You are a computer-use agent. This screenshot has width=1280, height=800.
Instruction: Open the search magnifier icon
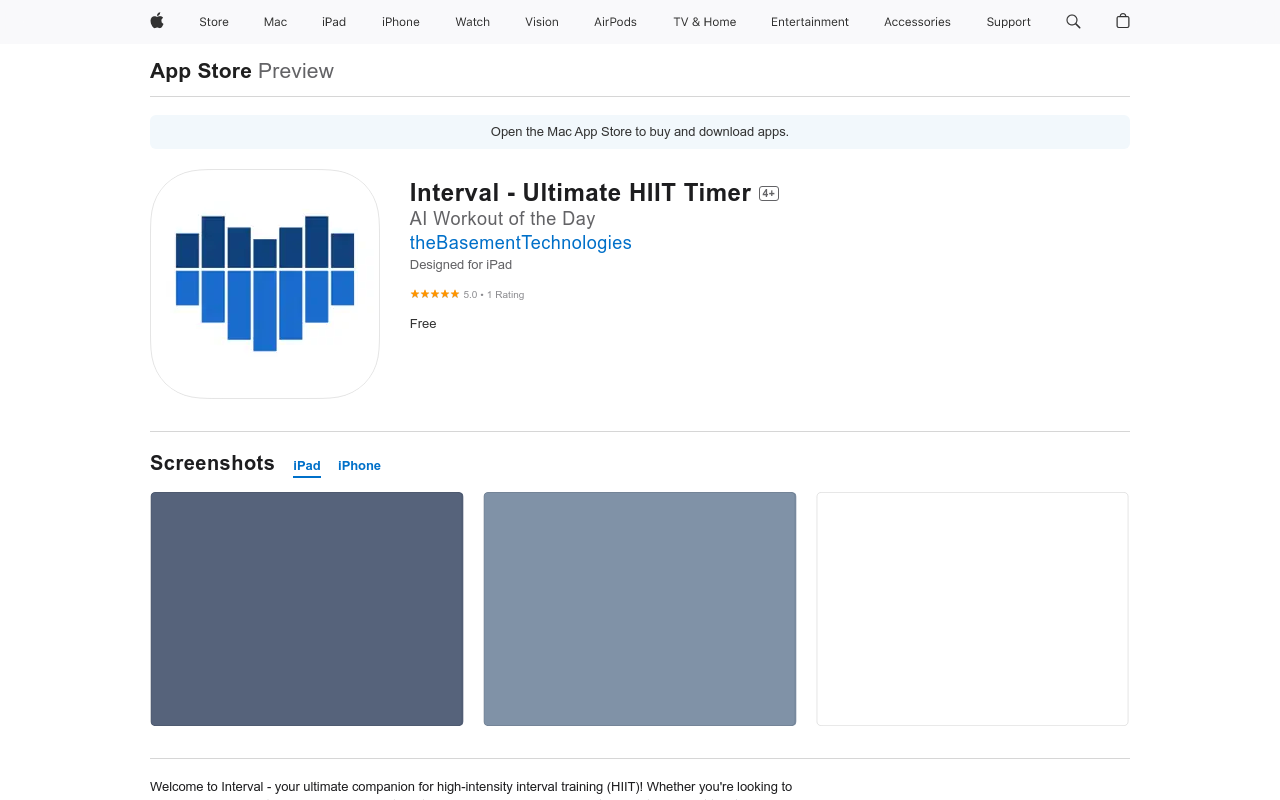pyautogui.click(x=1073, y=21)
